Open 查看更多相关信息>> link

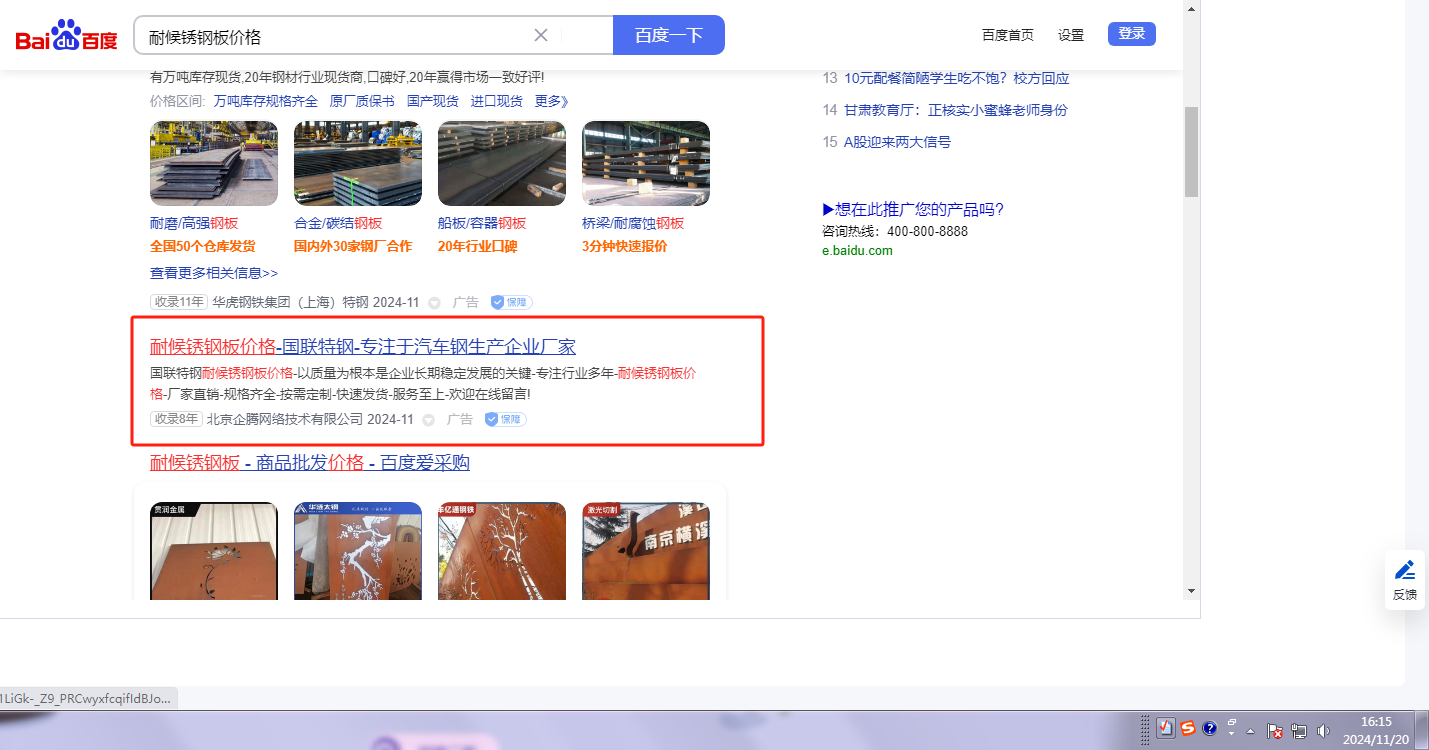(x=214, y=273)
